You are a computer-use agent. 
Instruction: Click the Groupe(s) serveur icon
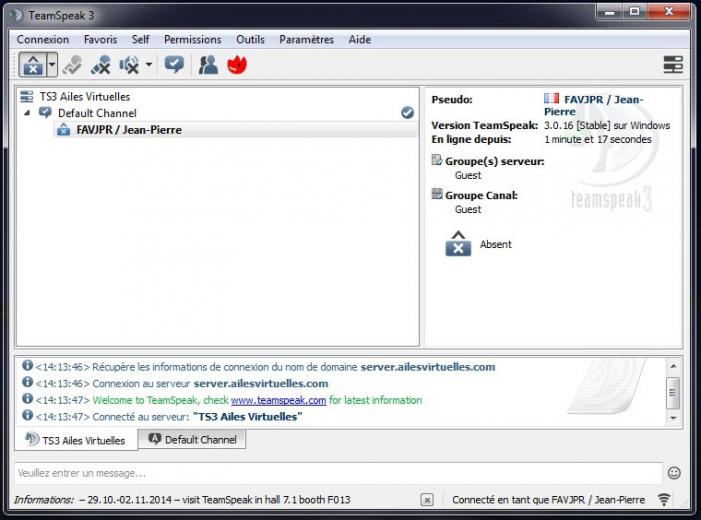click(x=437, y=160)
